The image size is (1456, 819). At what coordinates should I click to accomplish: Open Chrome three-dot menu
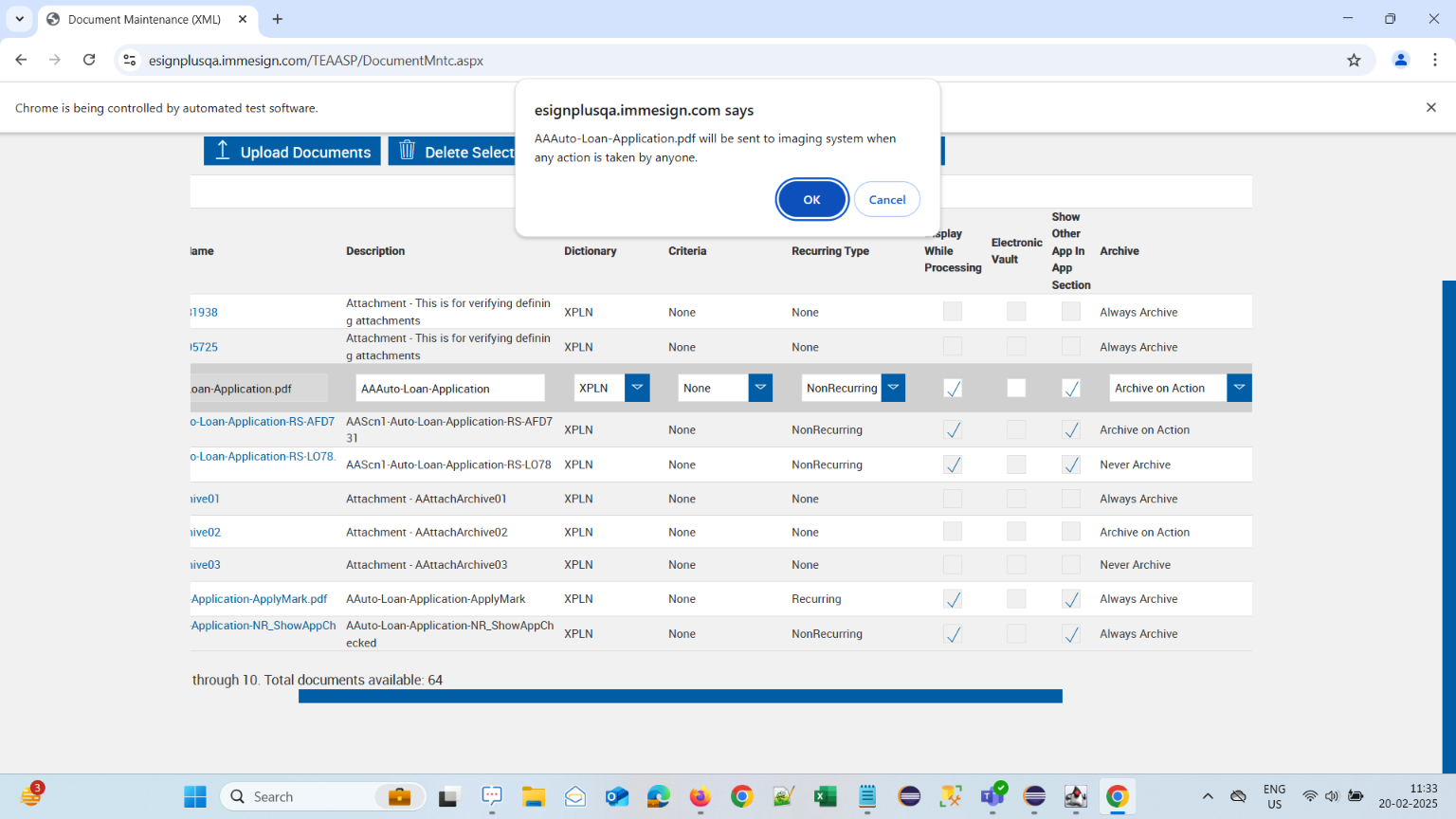click(x=1435, y=61)
